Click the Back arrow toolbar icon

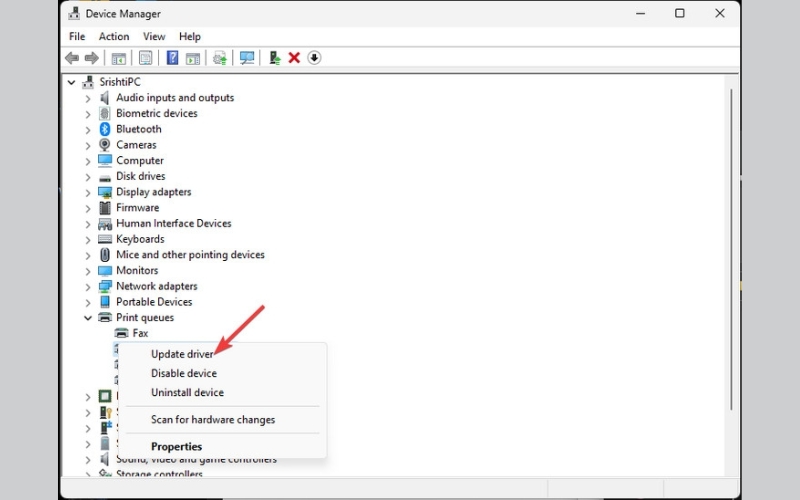coord(72,58)
